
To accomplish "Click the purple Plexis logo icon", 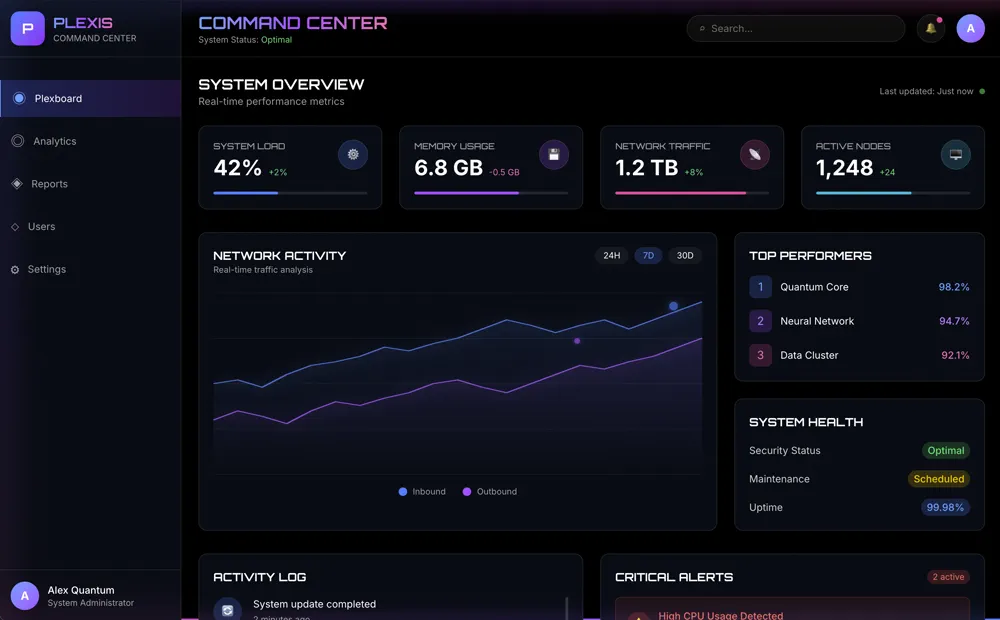I will point(28,29).
